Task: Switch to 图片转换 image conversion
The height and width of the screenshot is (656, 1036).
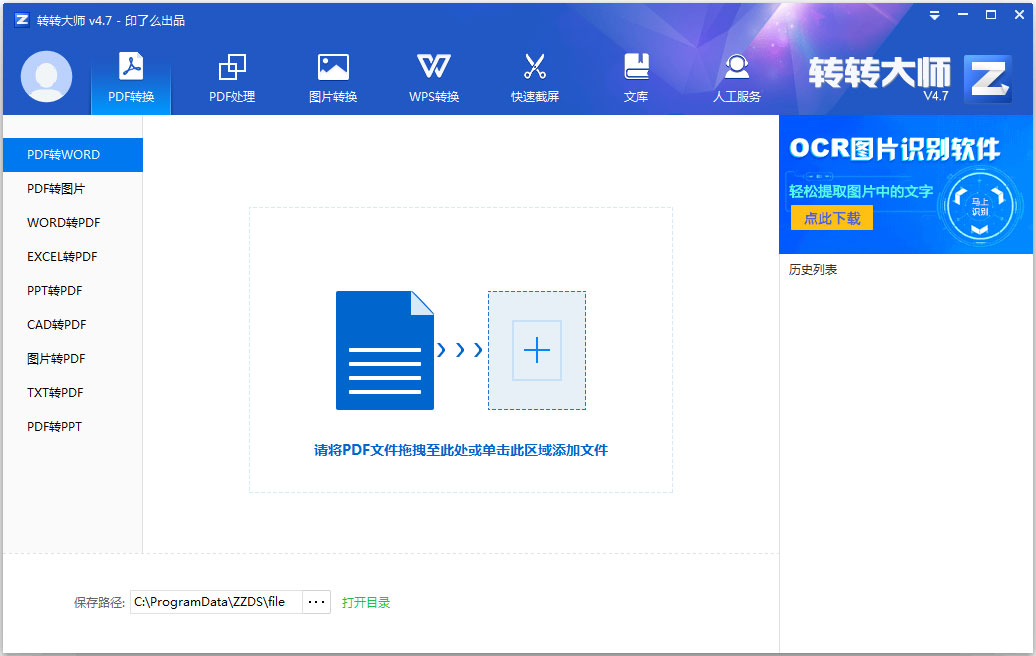Action: pyautogui.click(x=333, y=78)
